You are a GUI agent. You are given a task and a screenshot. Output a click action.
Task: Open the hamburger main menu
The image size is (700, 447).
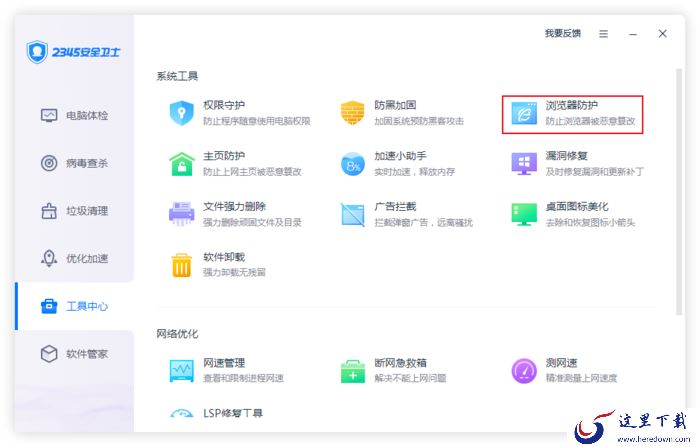click(603, 34)
